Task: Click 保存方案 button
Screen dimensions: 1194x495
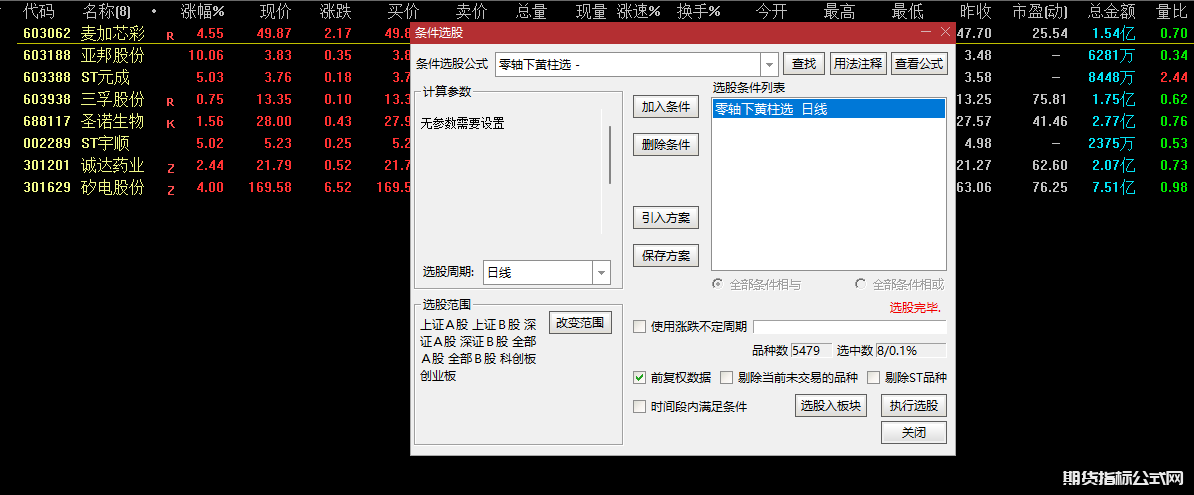Action: [x=666, y=255]
